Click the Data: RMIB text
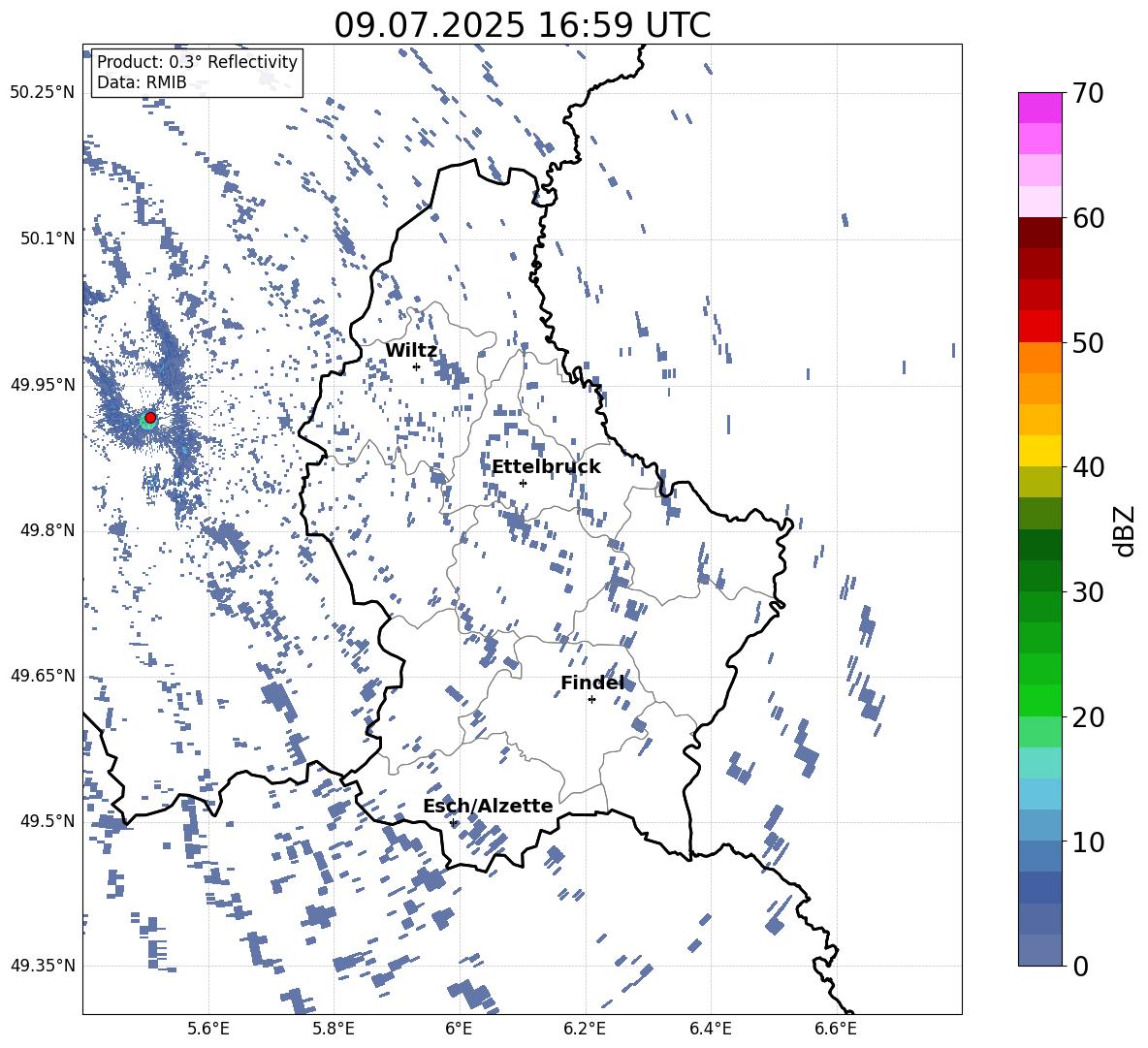 click(142, 82)
